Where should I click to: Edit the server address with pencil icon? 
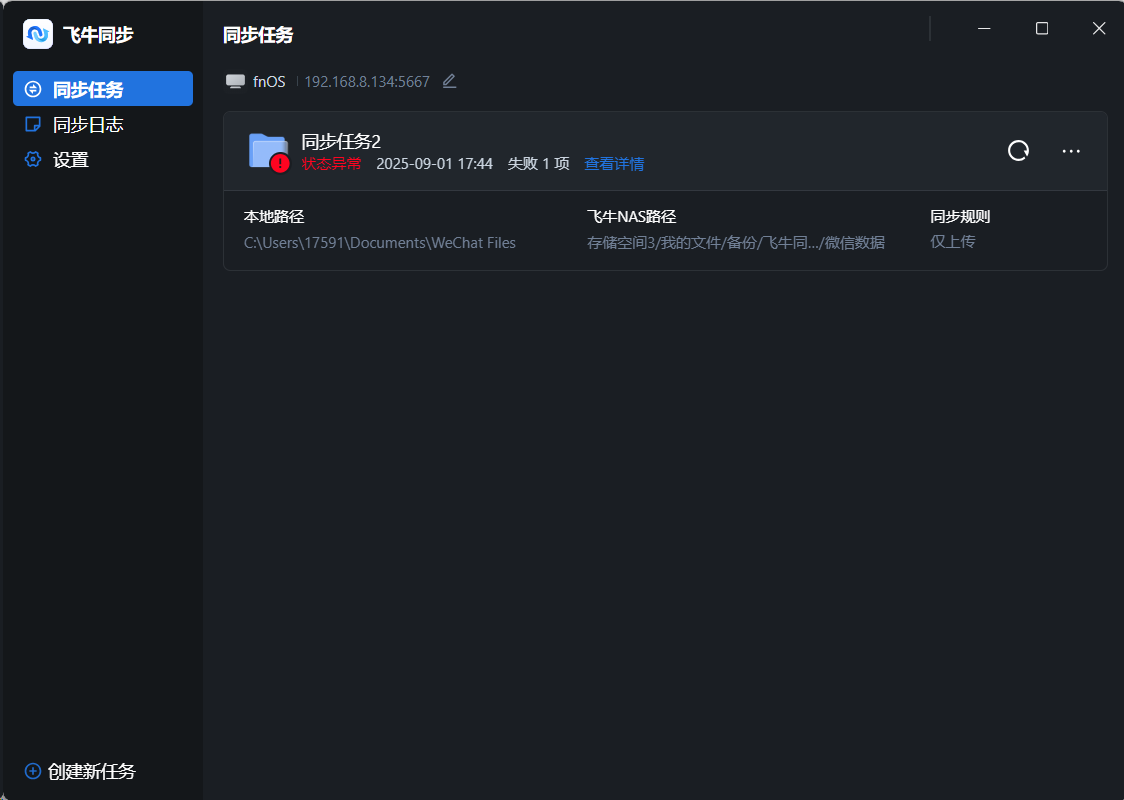(449, 81)
